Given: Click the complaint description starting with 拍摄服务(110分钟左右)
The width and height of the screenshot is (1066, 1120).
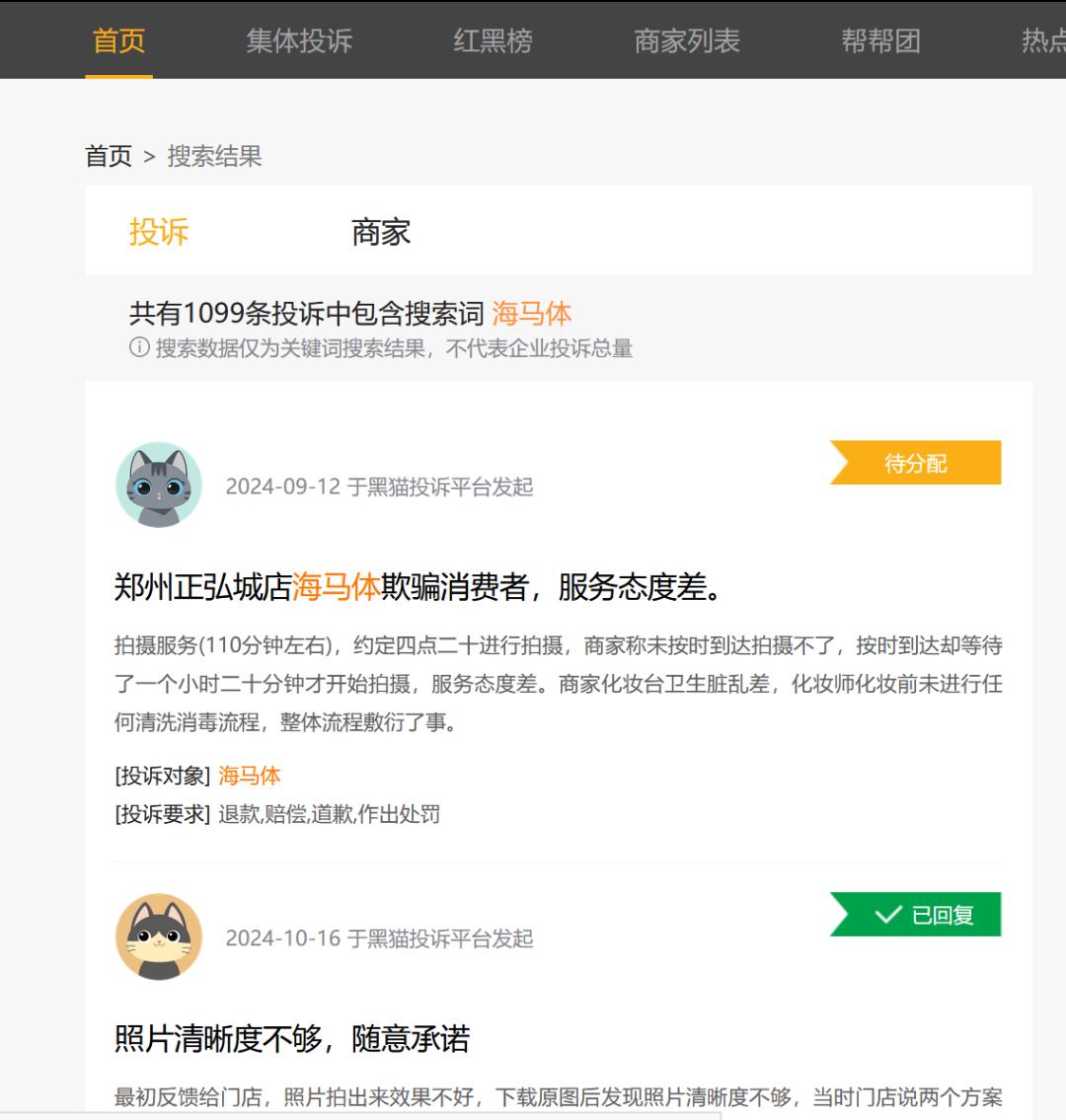Looking at the screenshot, I should tap(558, 684).
